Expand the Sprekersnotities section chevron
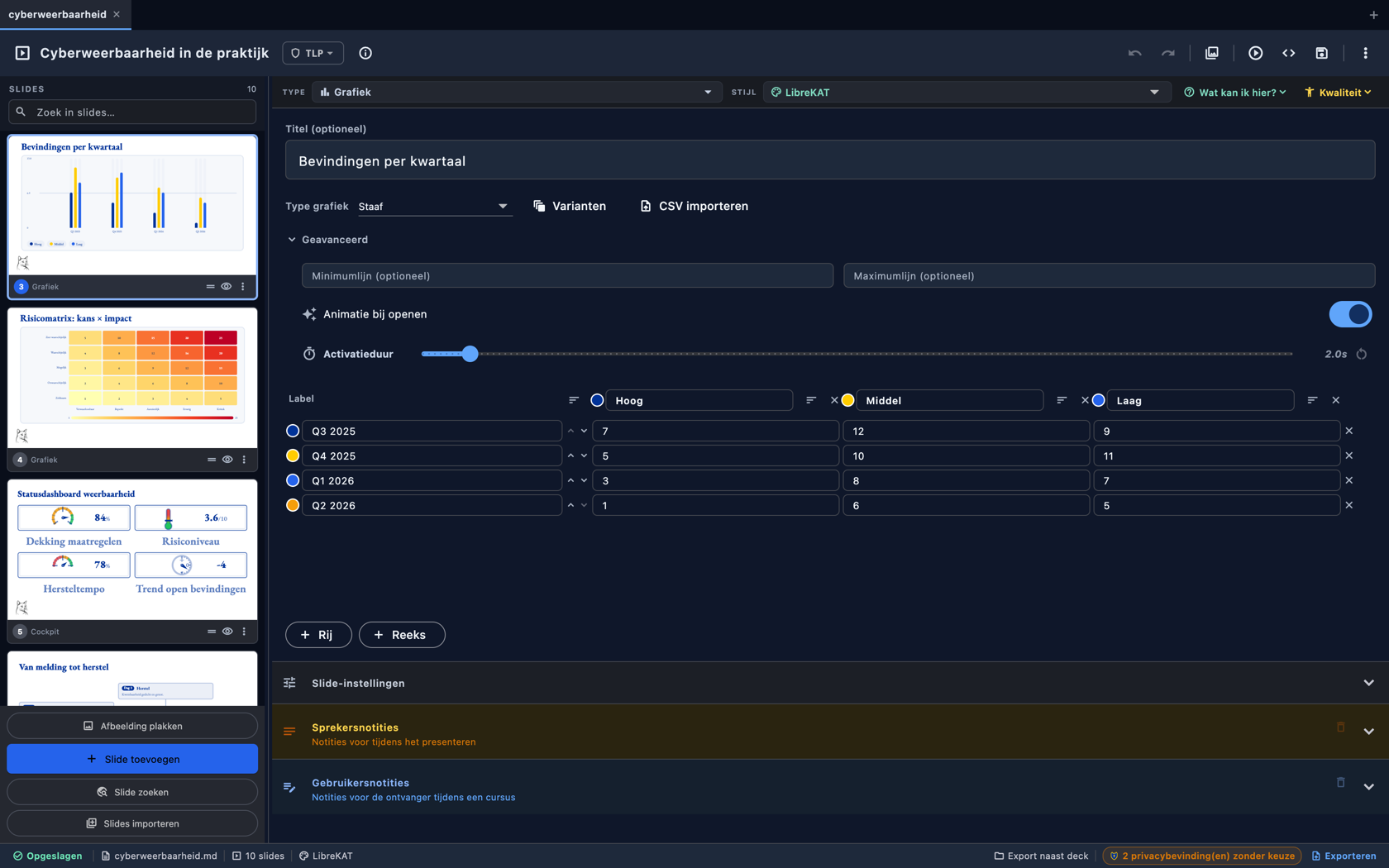This screenshot has width=1389, height=868. (1368, 732)
